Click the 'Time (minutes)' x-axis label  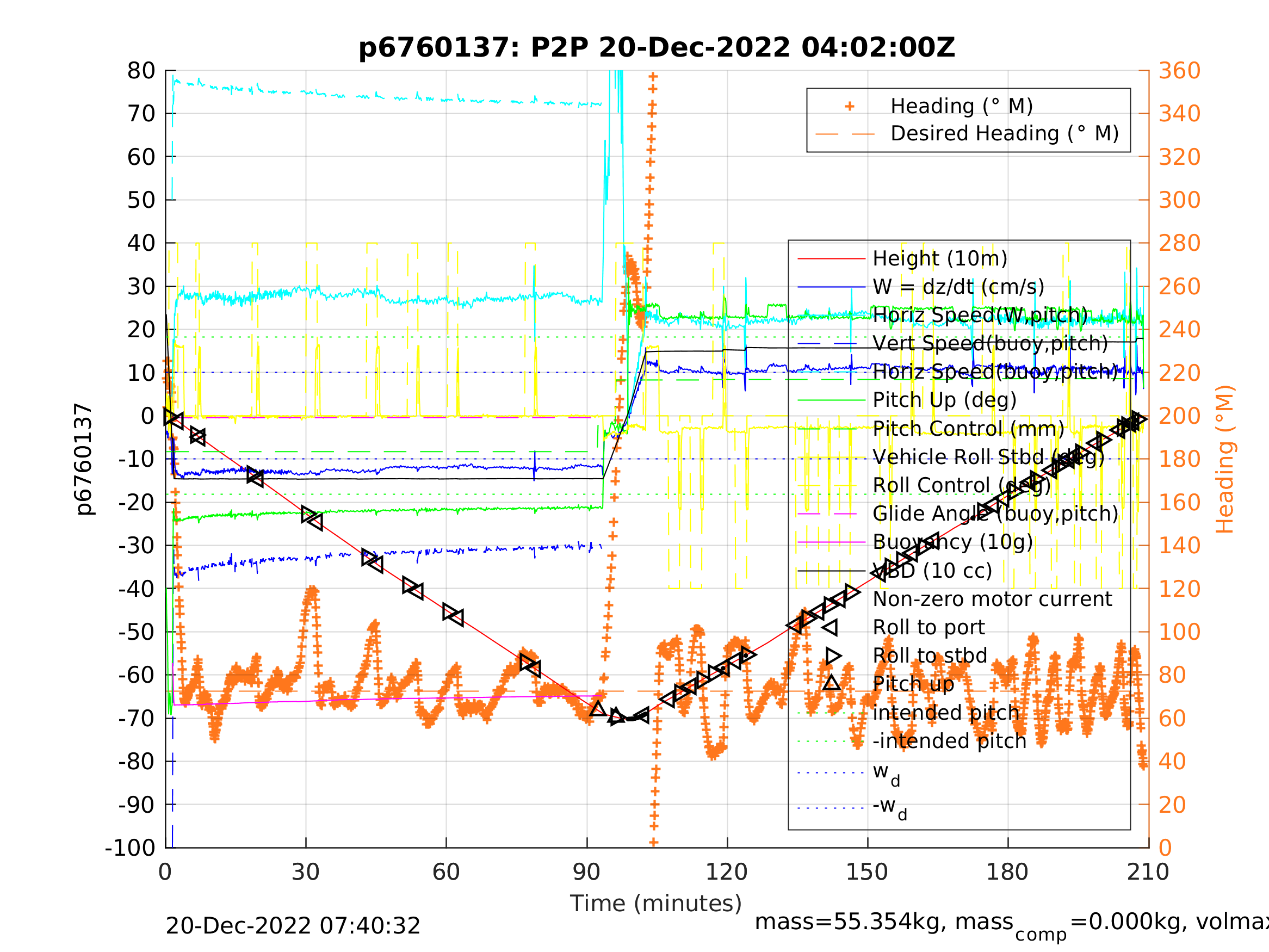coord(656,903)
